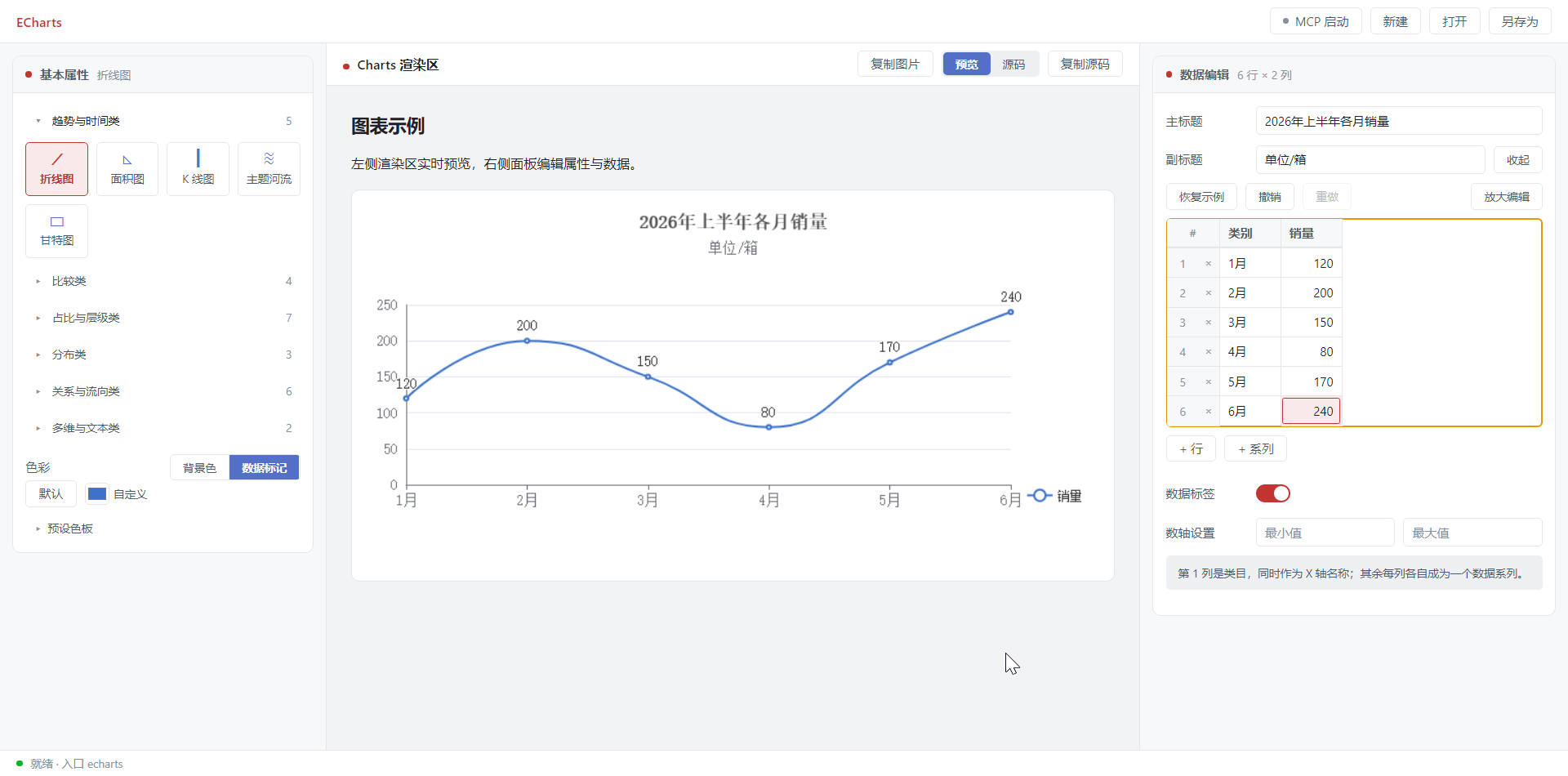Click the 恢复示例 restore example button
This screenshot has height=776, width=1568.
click(1201, 196)
